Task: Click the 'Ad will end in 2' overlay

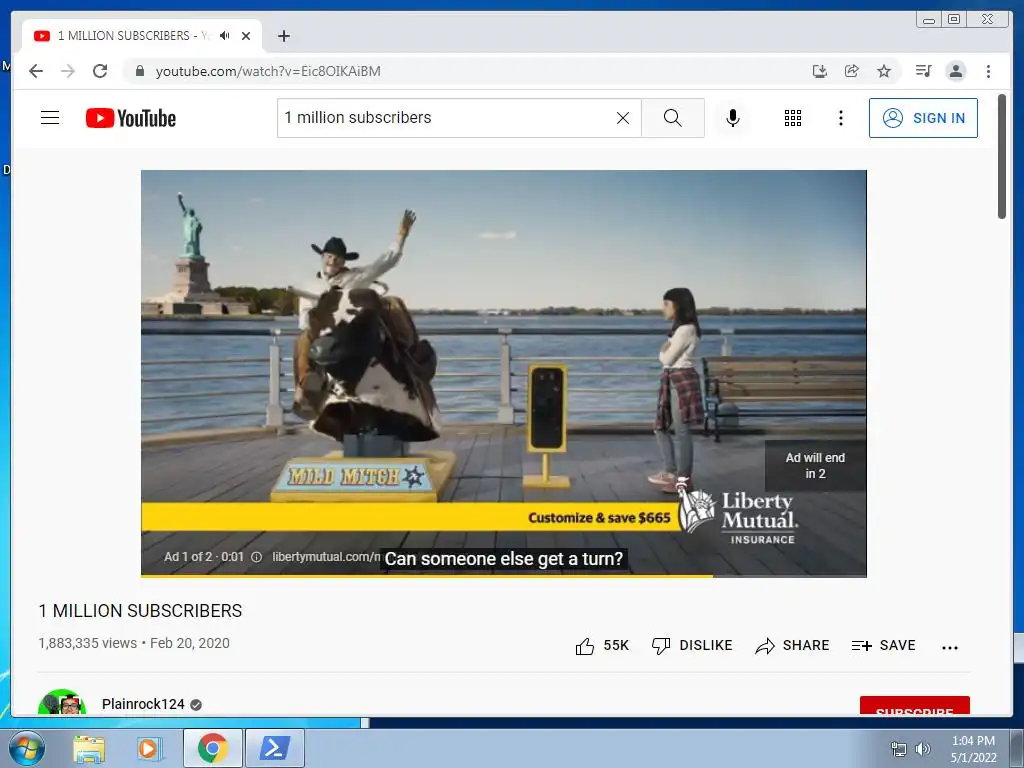Action: pyautogui.click(x=815, y=466)
